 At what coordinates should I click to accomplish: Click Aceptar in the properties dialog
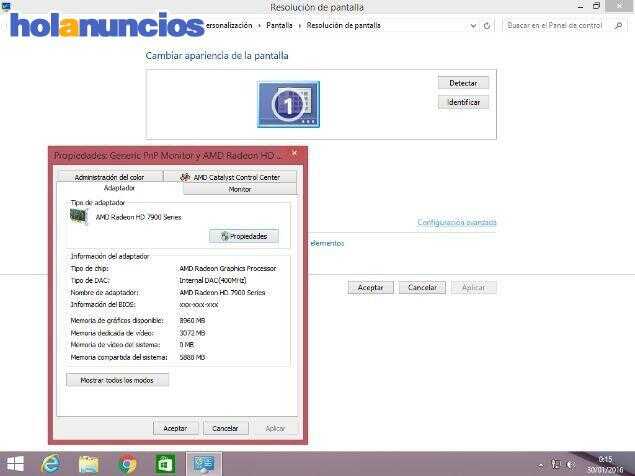point(175,428)
